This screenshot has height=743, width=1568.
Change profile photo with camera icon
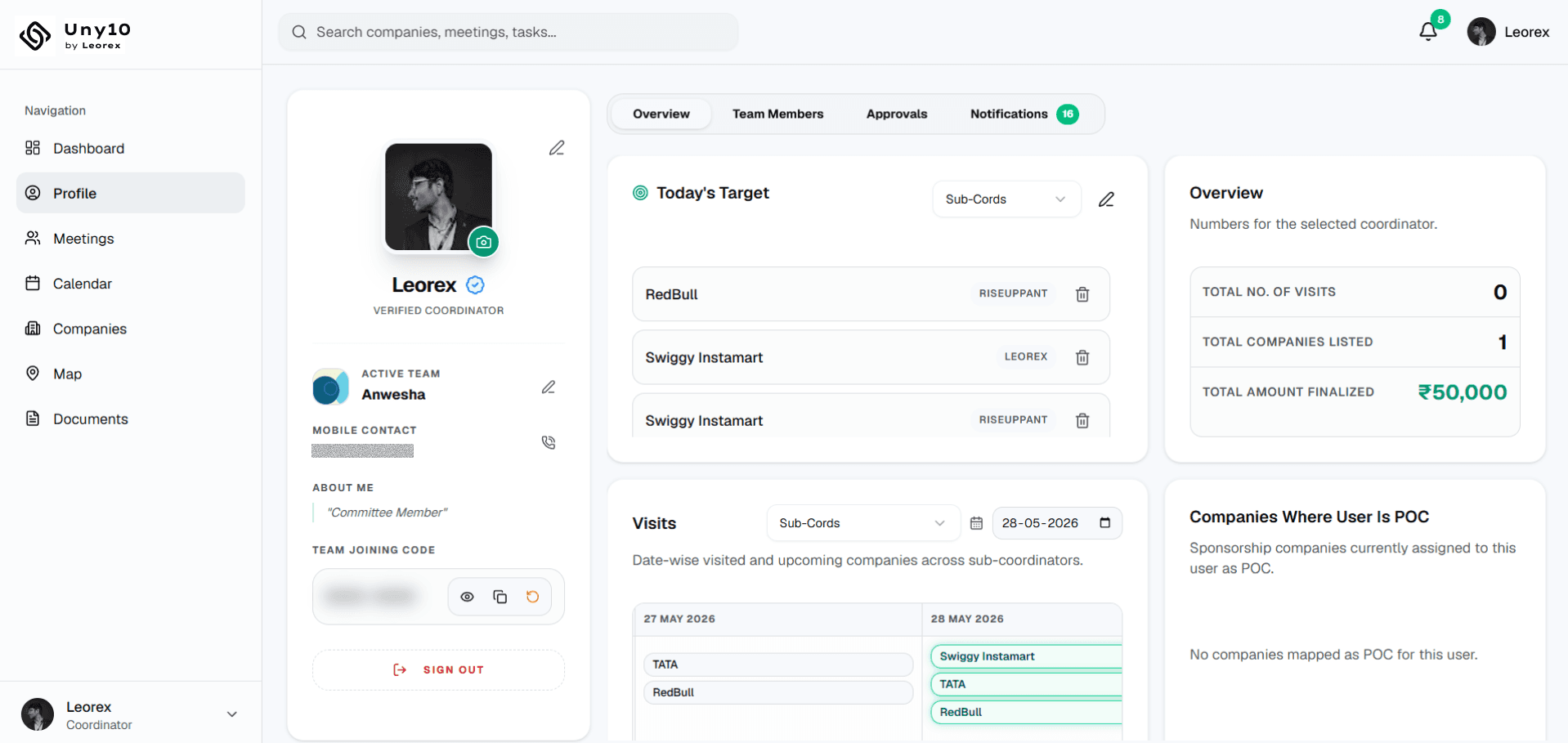click(483, 242)
